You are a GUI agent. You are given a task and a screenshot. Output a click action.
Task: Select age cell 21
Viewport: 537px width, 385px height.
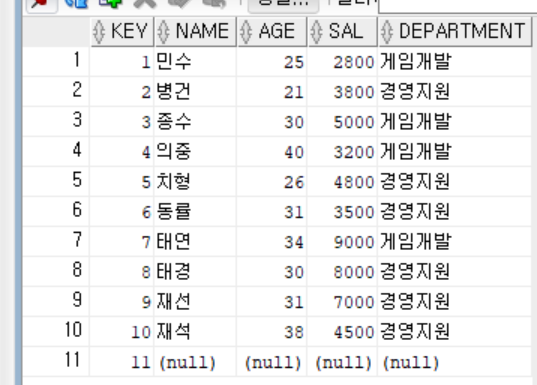[272, 92]
